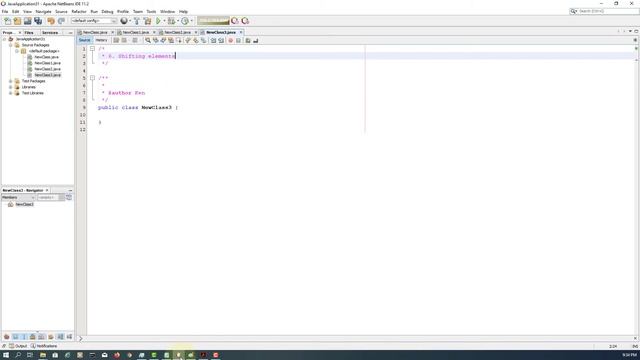
Task: Click the Comment icon in editor toolbar
Action: 248,40
